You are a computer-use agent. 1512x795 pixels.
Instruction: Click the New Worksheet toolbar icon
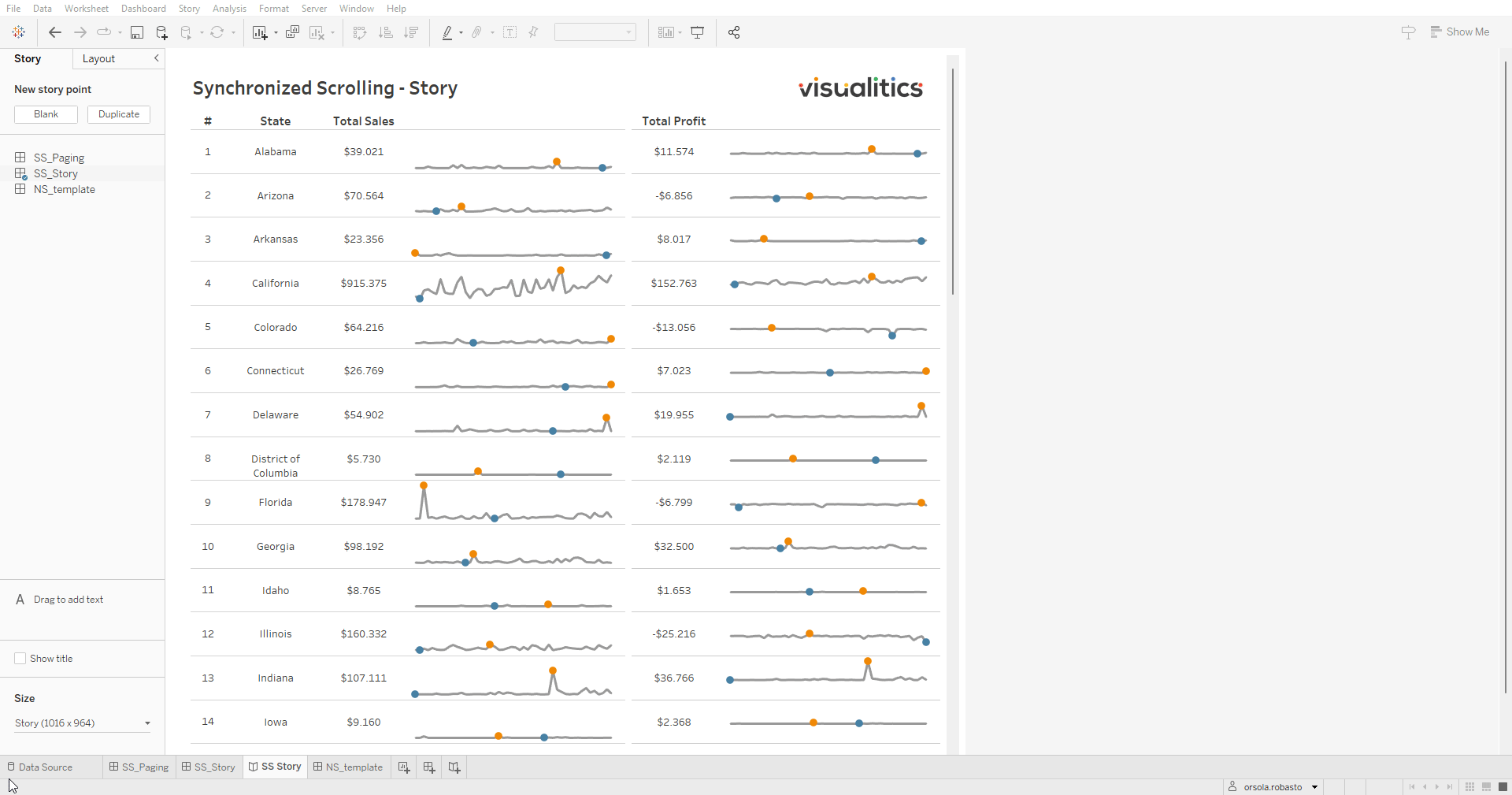(259, 32)
